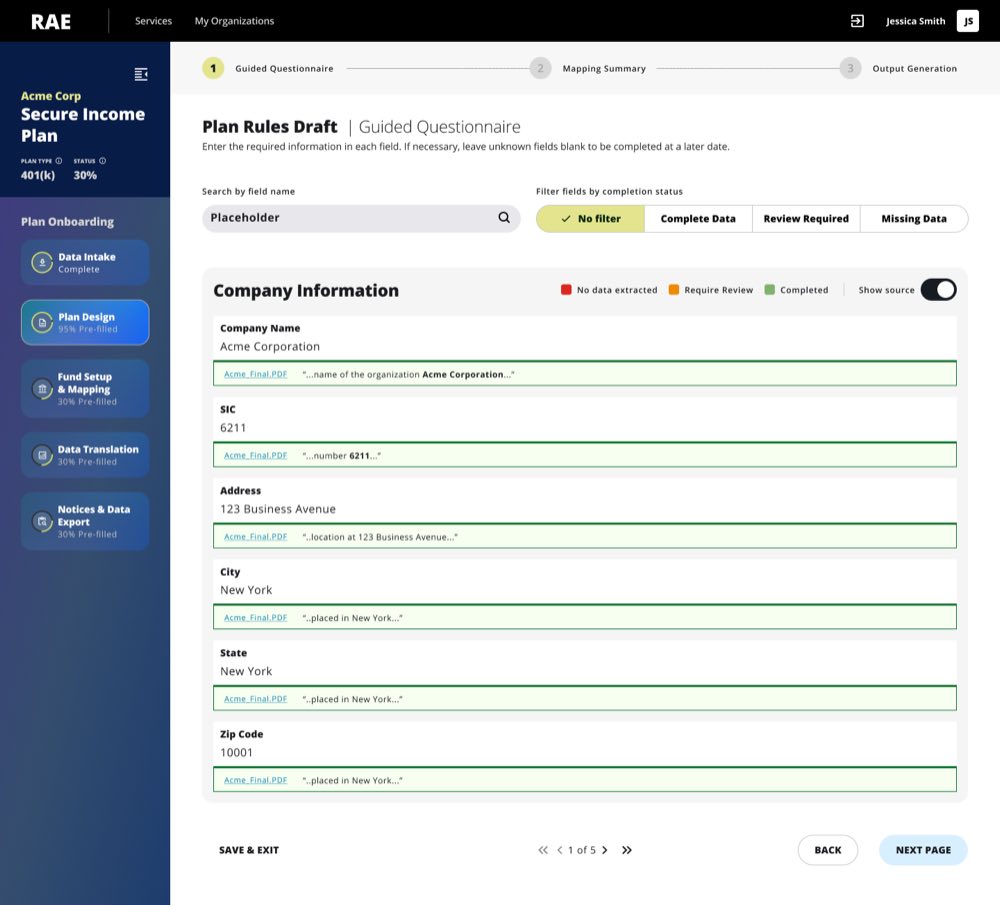The width and height of the screenshot is (1000, 905).
Task: Click the SAVE & EXIT button
Action: [249, 850]
